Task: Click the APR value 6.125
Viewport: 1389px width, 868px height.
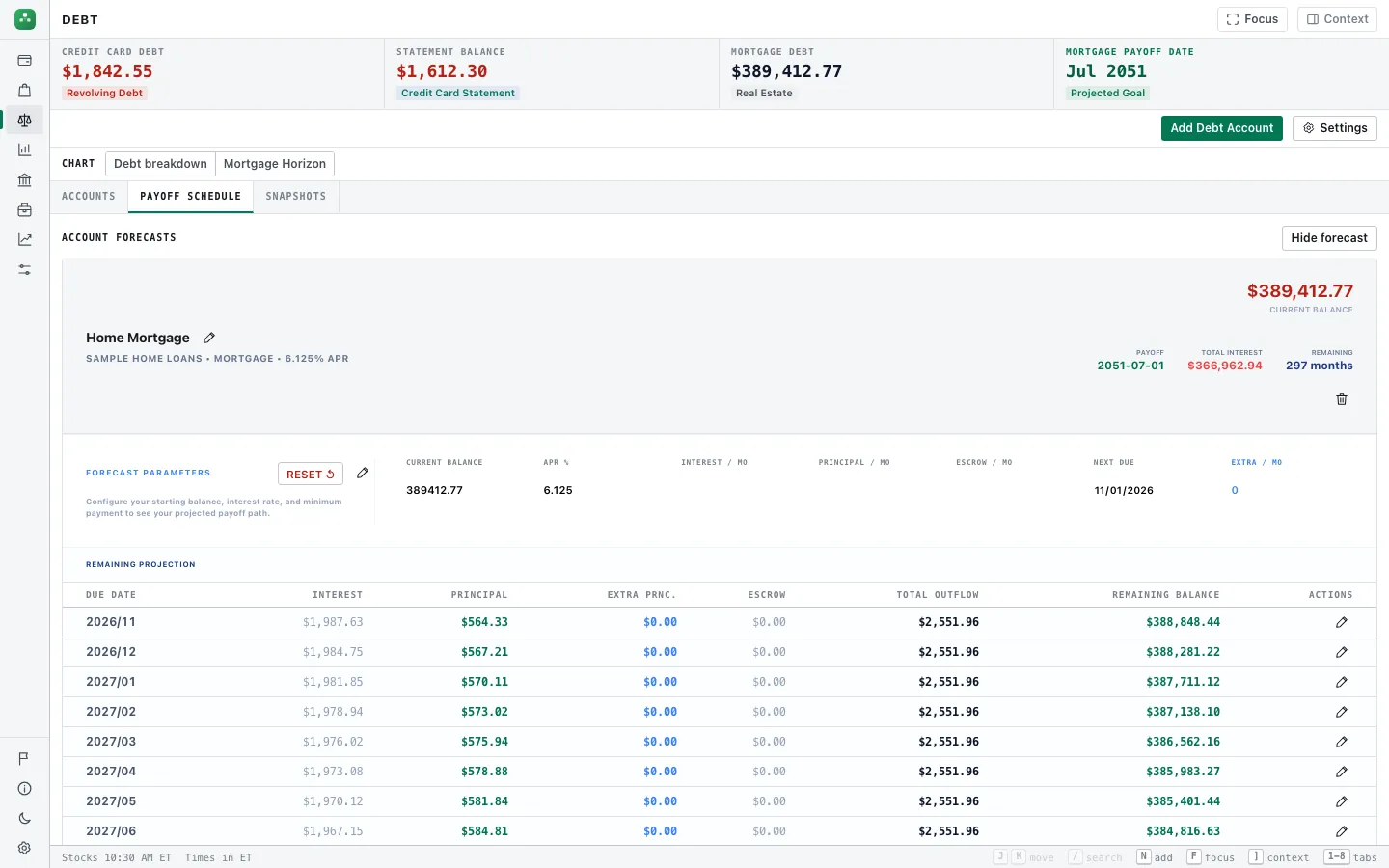Action: pyautogui.click(x=558, y=490)
